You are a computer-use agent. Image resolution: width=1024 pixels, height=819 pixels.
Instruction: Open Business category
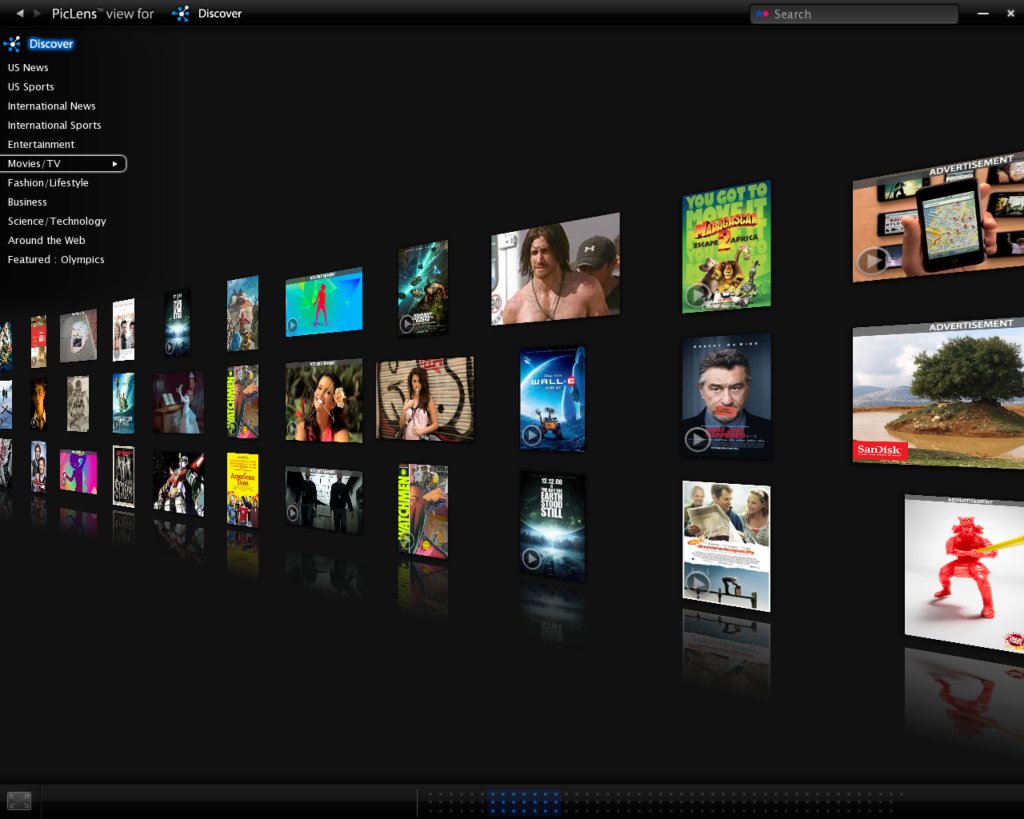pos(27,202)
